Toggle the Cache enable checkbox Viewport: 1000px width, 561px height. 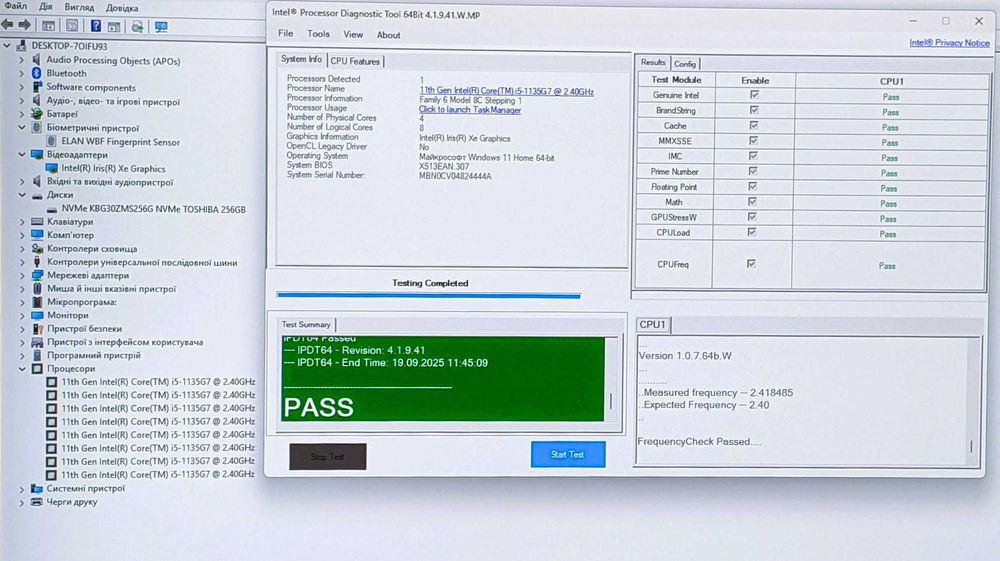754,125
